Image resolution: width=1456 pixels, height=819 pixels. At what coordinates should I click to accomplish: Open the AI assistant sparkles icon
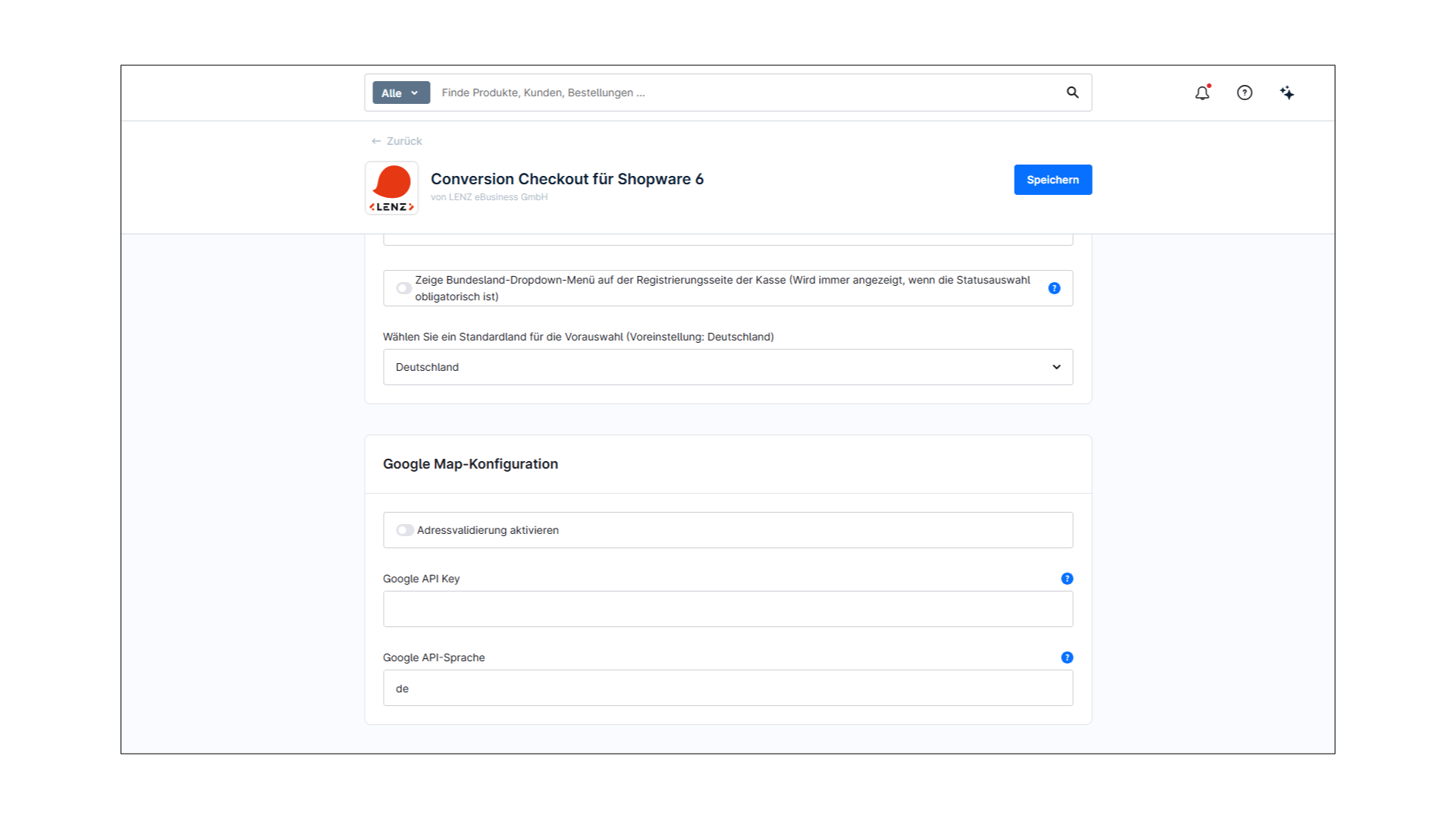point(1287,93)
